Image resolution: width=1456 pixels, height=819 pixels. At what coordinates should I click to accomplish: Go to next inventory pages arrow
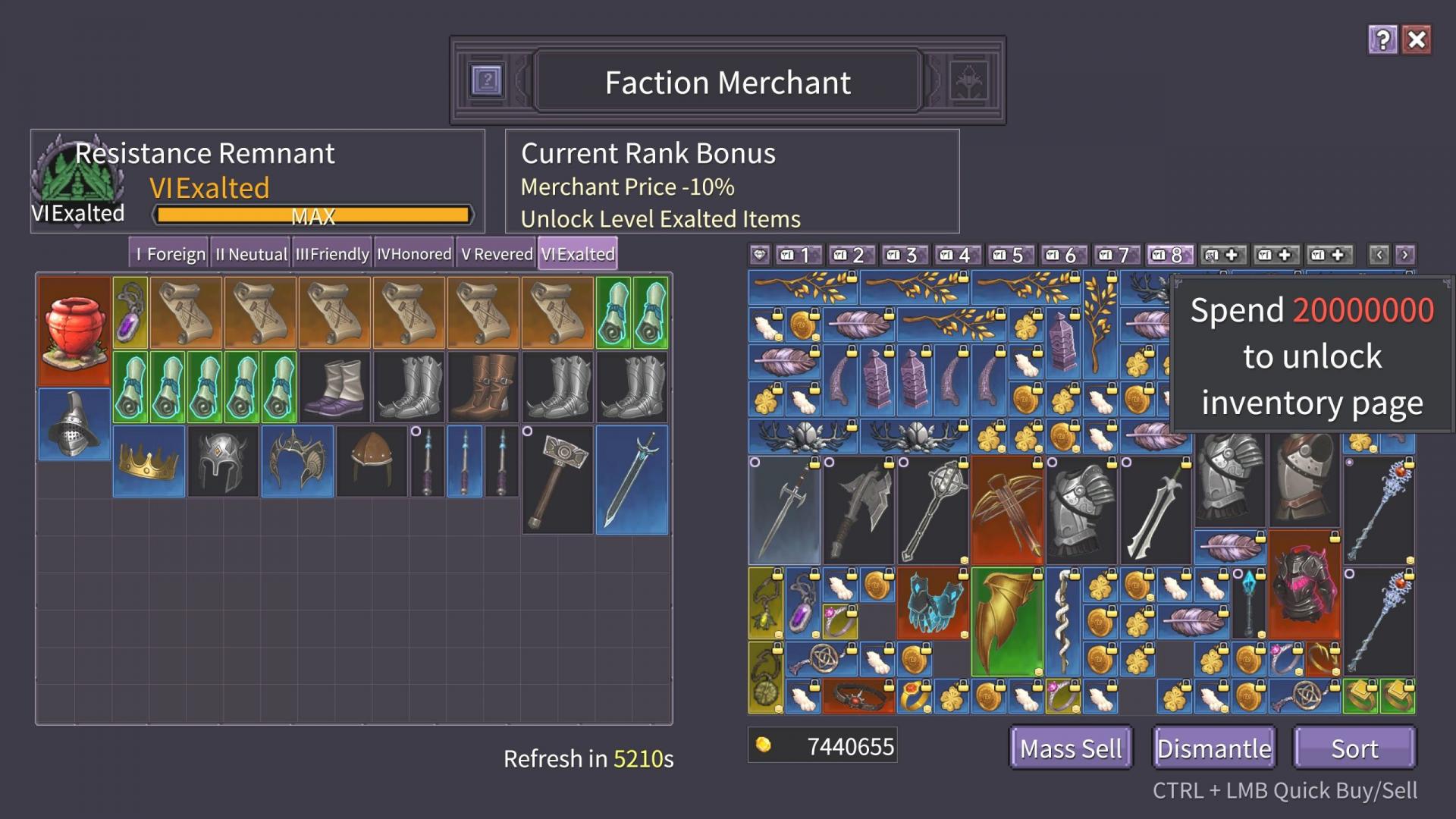click(1404, 255)
